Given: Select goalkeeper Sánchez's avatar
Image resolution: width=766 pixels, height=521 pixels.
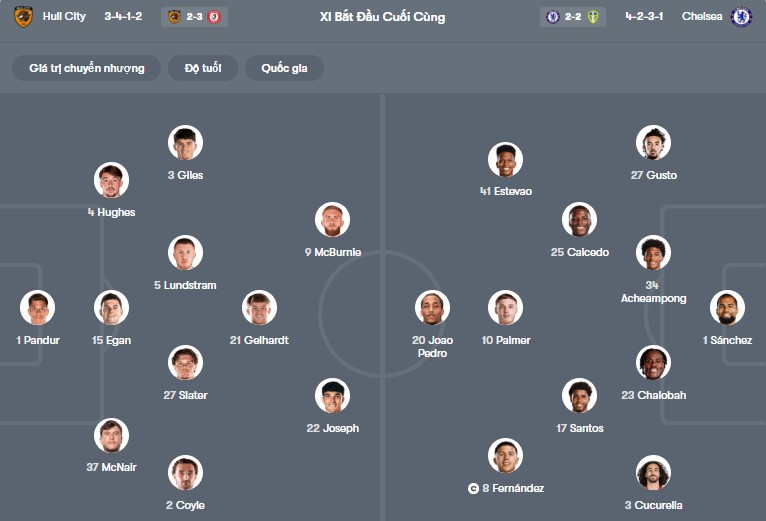Looking at the screenshot, I should pos(727,308).
